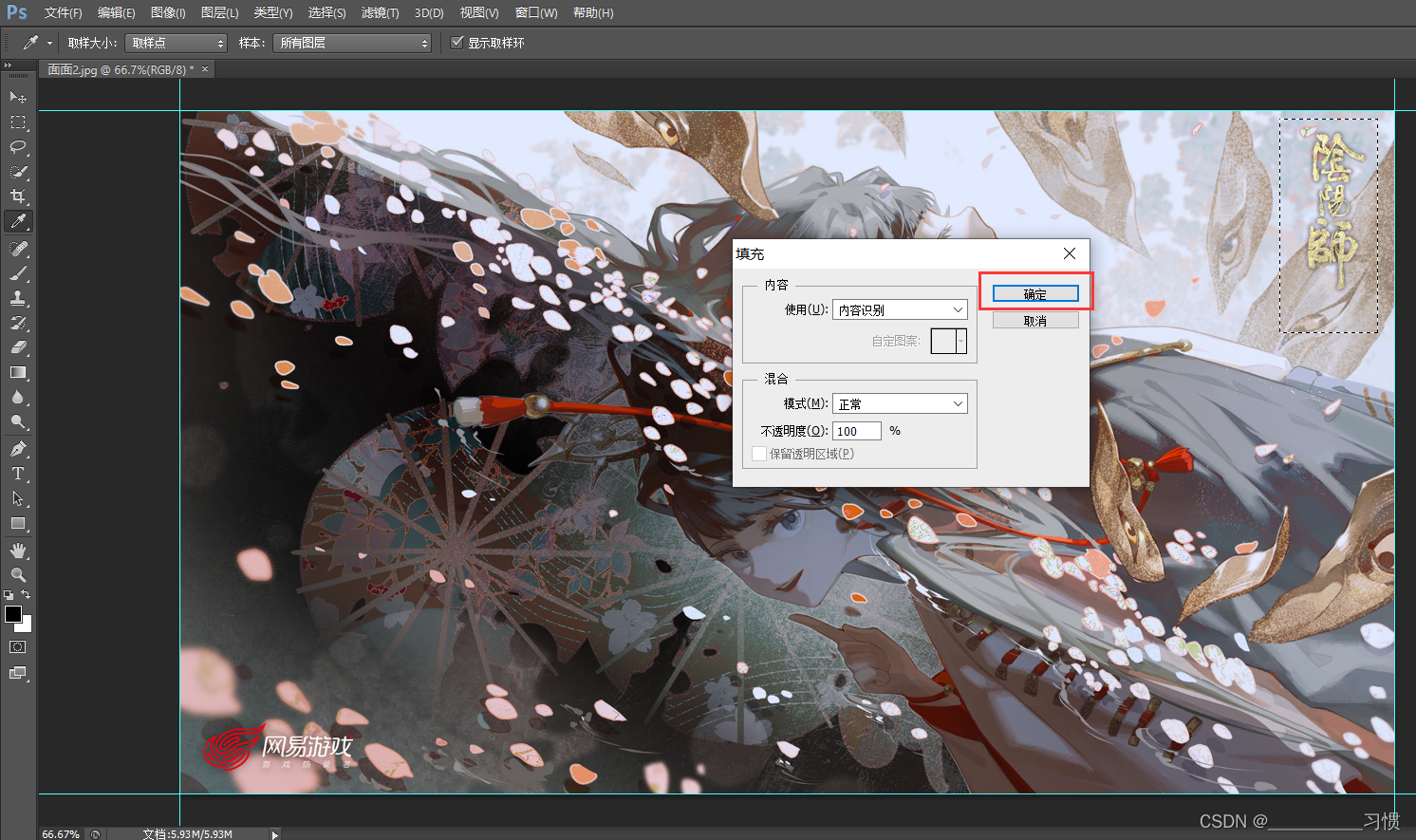Open the 类型 menu

click(273, 12)
